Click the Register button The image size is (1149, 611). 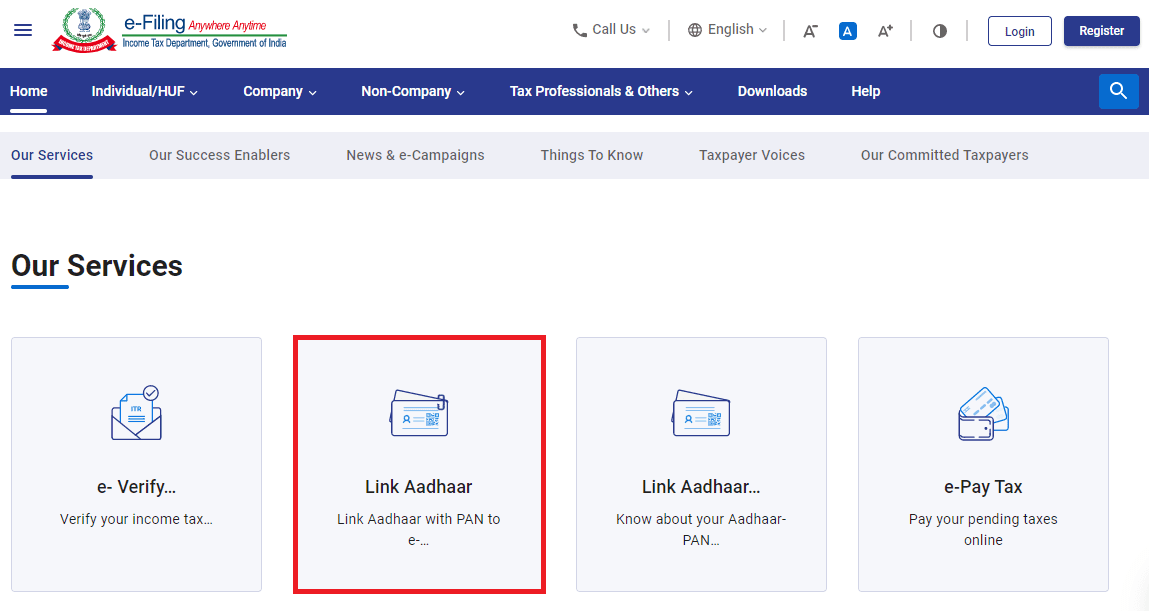(1101, 31)
